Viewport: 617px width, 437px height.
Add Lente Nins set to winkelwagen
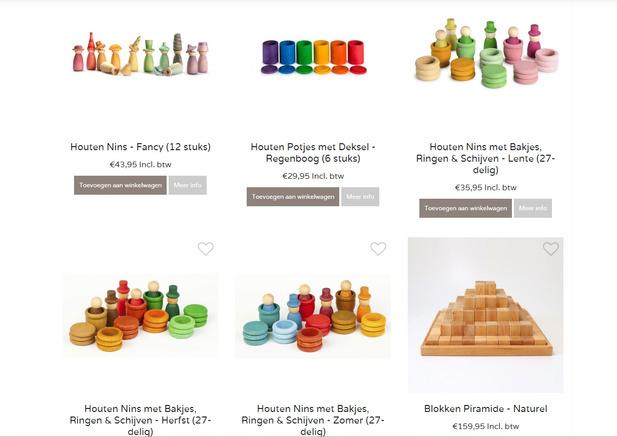(466, 208)
